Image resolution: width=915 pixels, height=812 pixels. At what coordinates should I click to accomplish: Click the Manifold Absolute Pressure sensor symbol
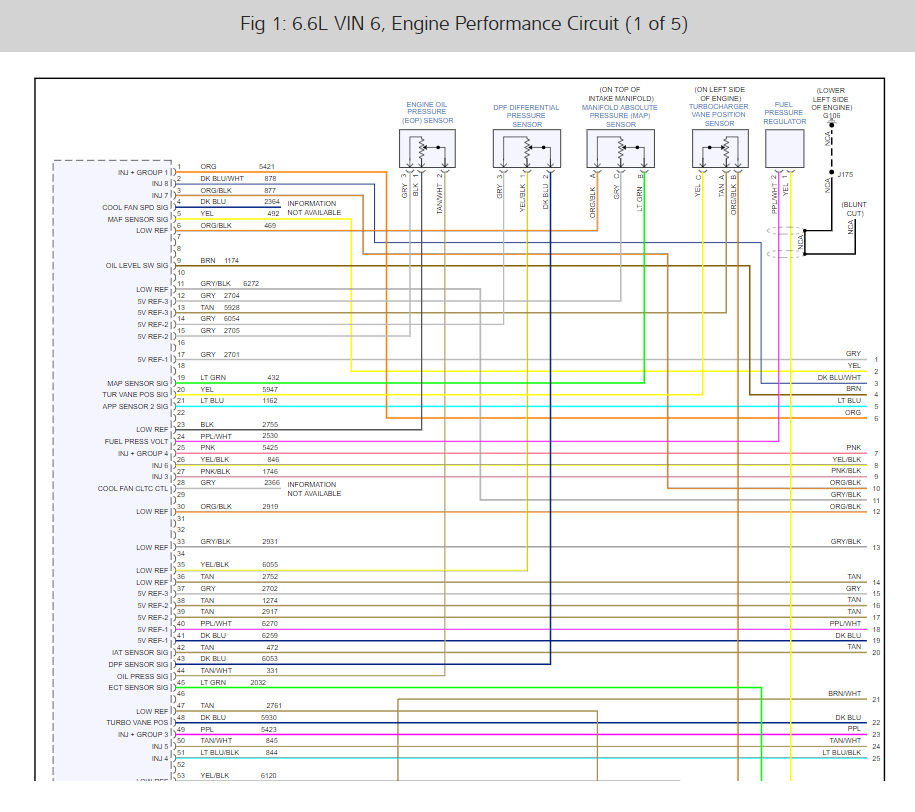pyautogui.click(x=620, y=149)
